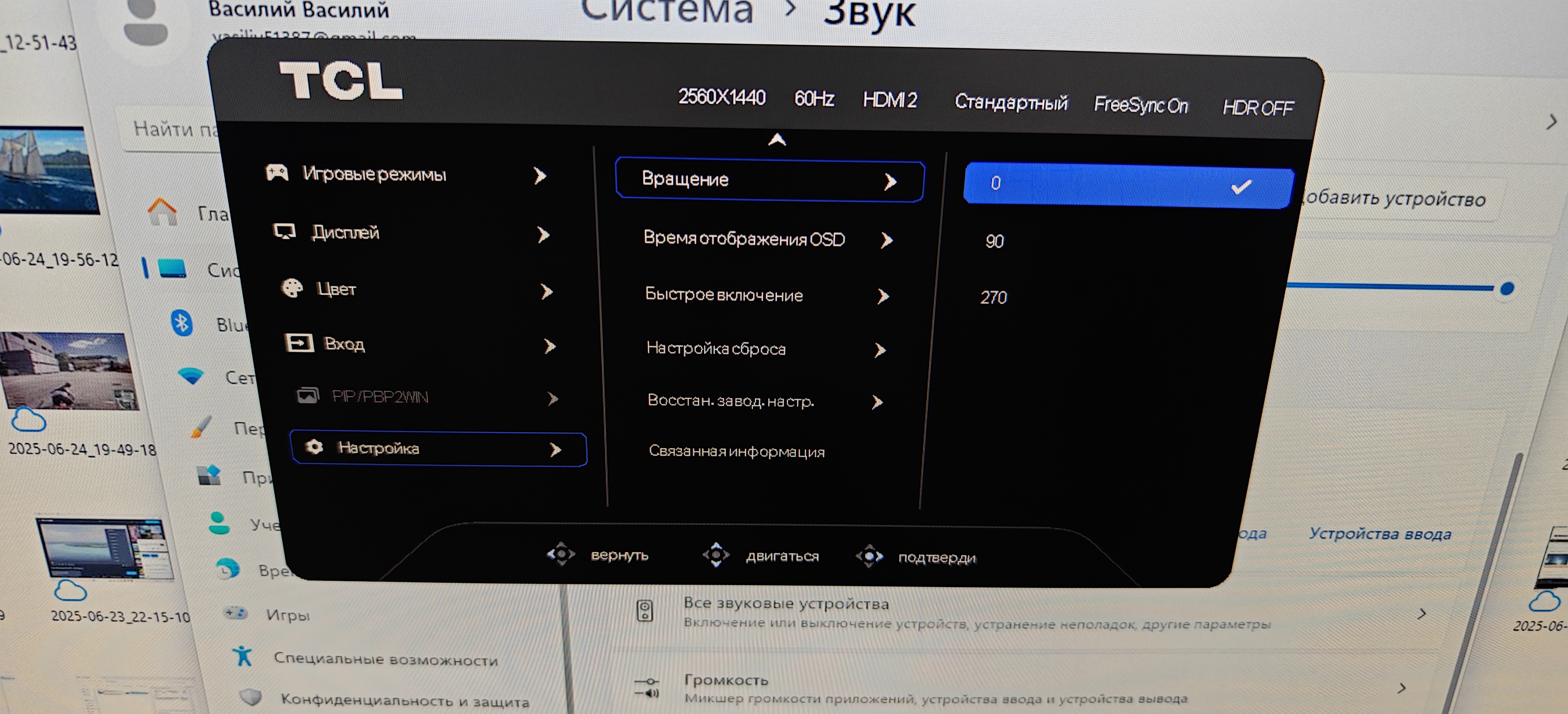Click the joystick icon next to вернуть

560,554
